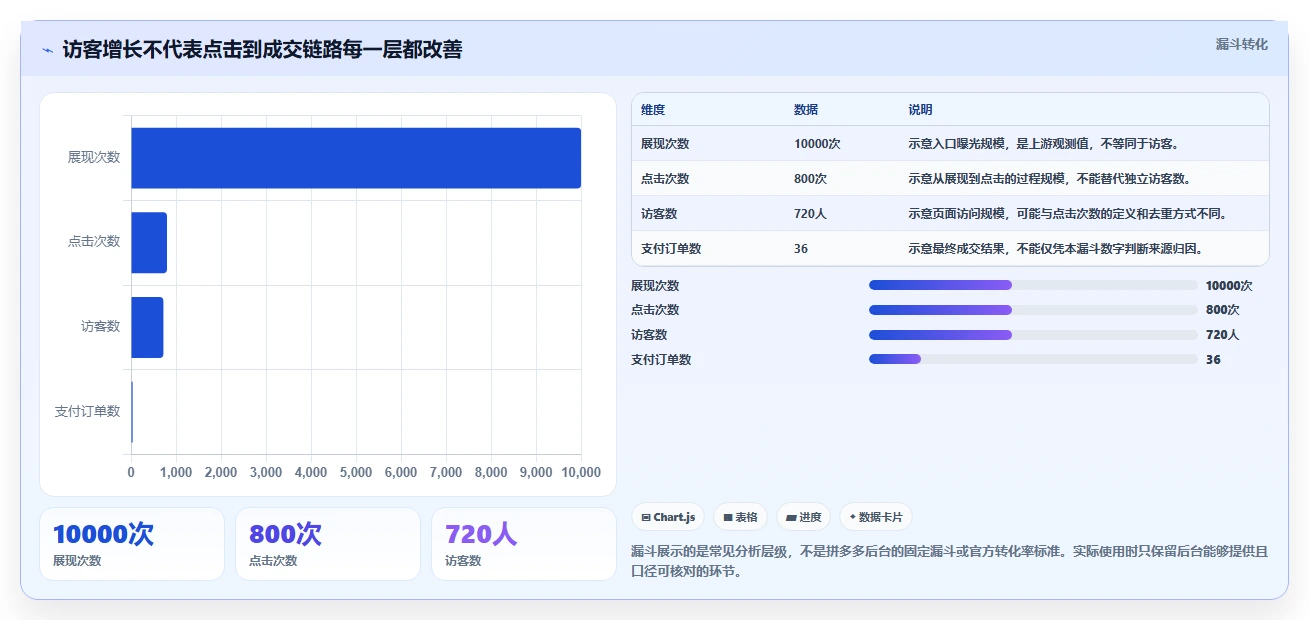
Task: Click the 支付订单数 table row cell
Action: (671, 249)
